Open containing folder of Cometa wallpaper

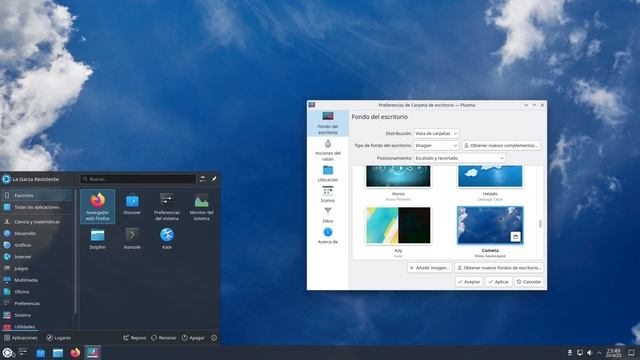point(515,237)
